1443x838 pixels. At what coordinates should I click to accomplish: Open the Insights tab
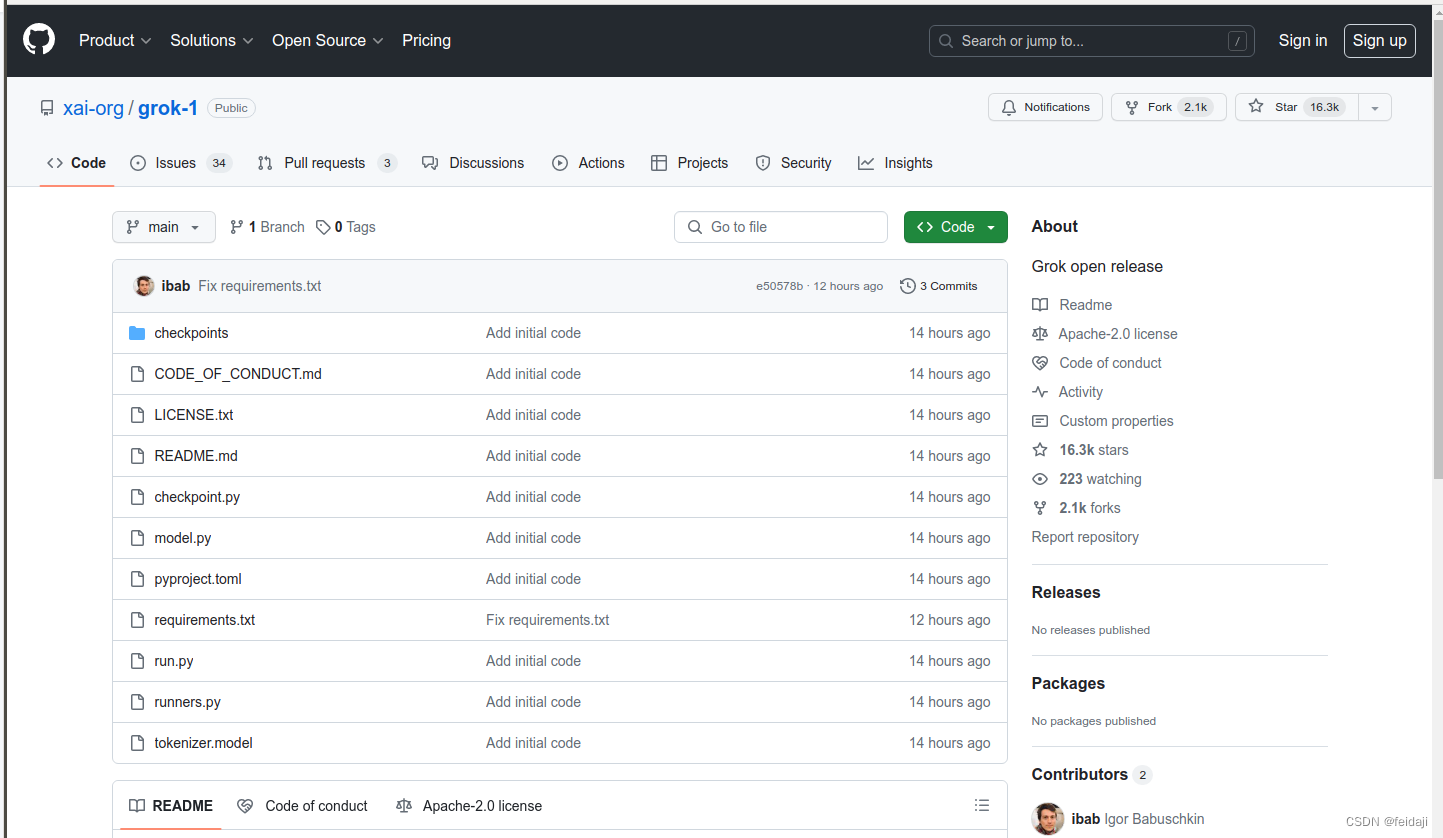click(895, 163)
